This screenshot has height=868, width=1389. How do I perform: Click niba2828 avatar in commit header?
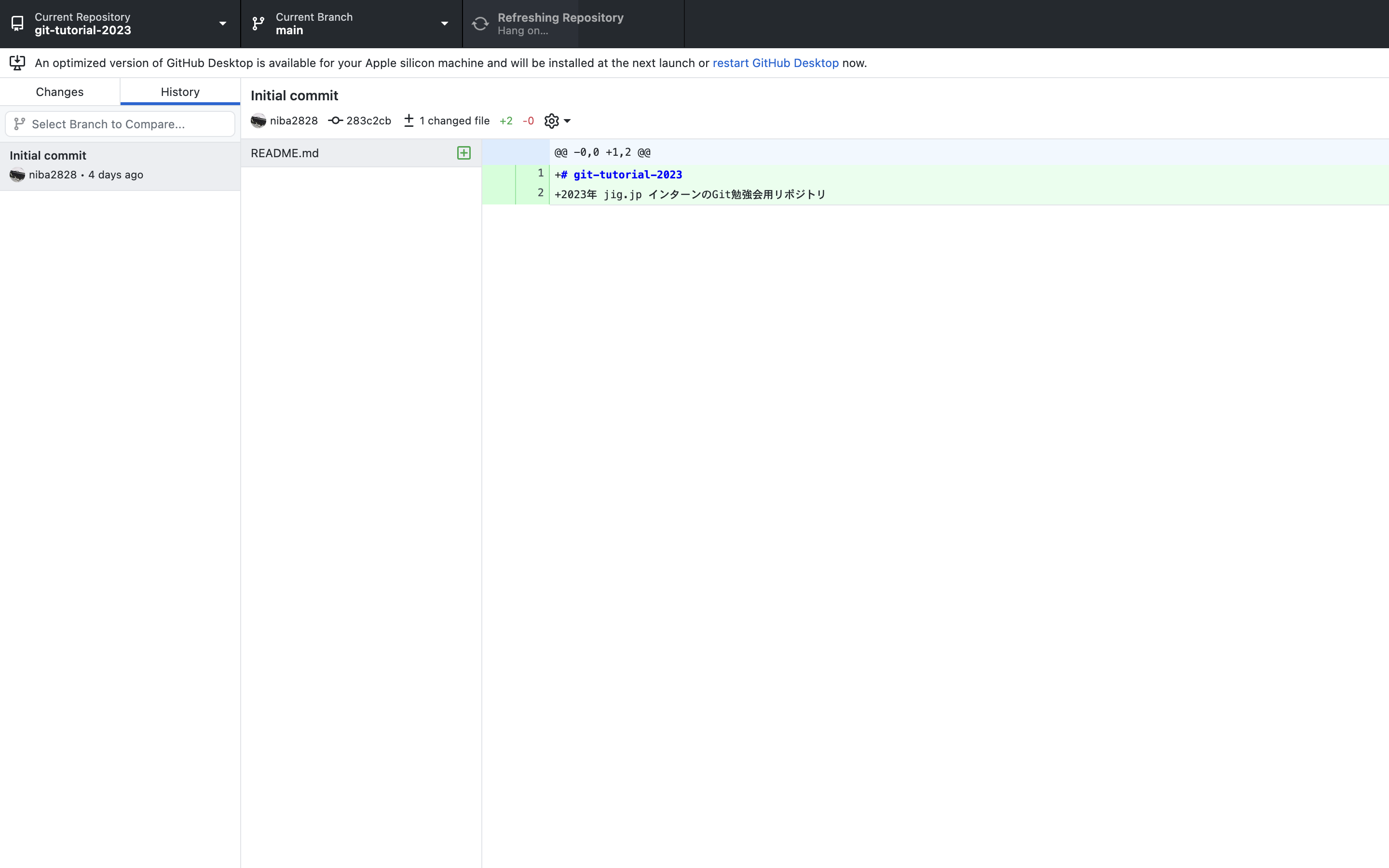coord(259,121)
